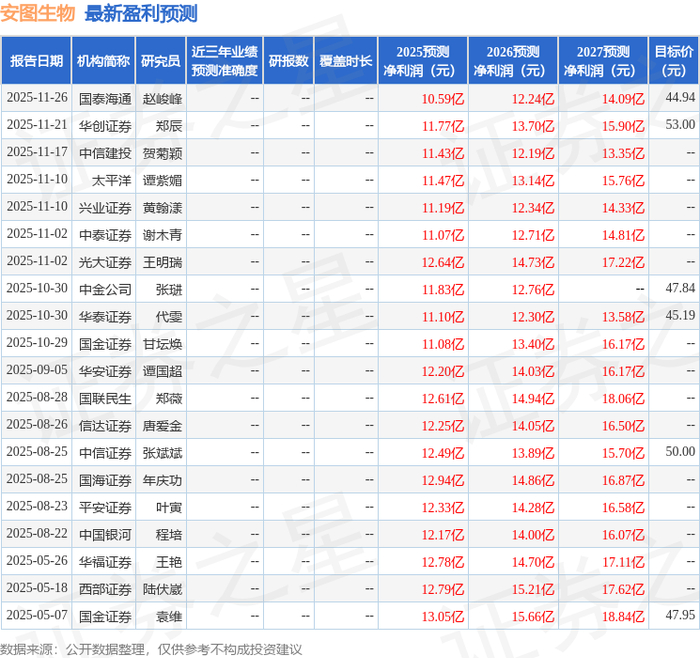Select the 报告日期 column header

pyautogui.click(x=36, y=61)
